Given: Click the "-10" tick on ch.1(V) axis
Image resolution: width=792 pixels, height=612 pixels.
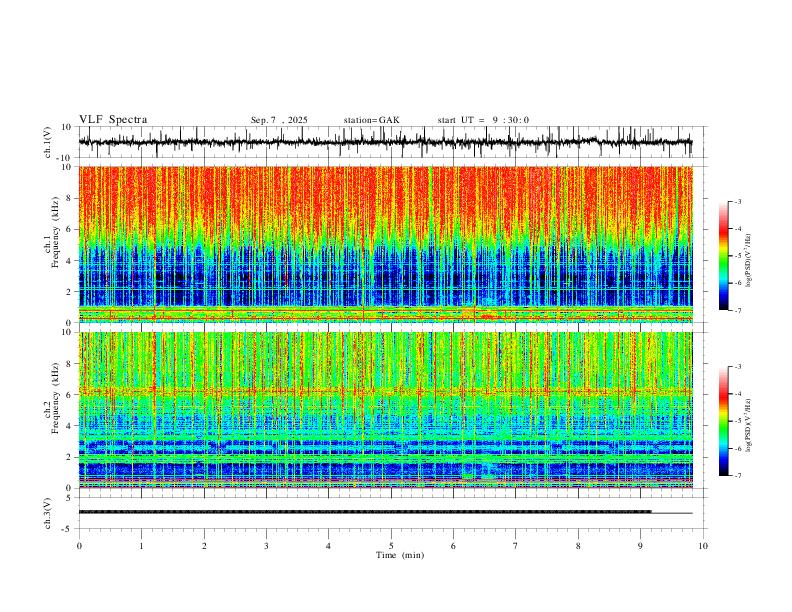Looking at the screenshot, I should click(x=66, y=158).
